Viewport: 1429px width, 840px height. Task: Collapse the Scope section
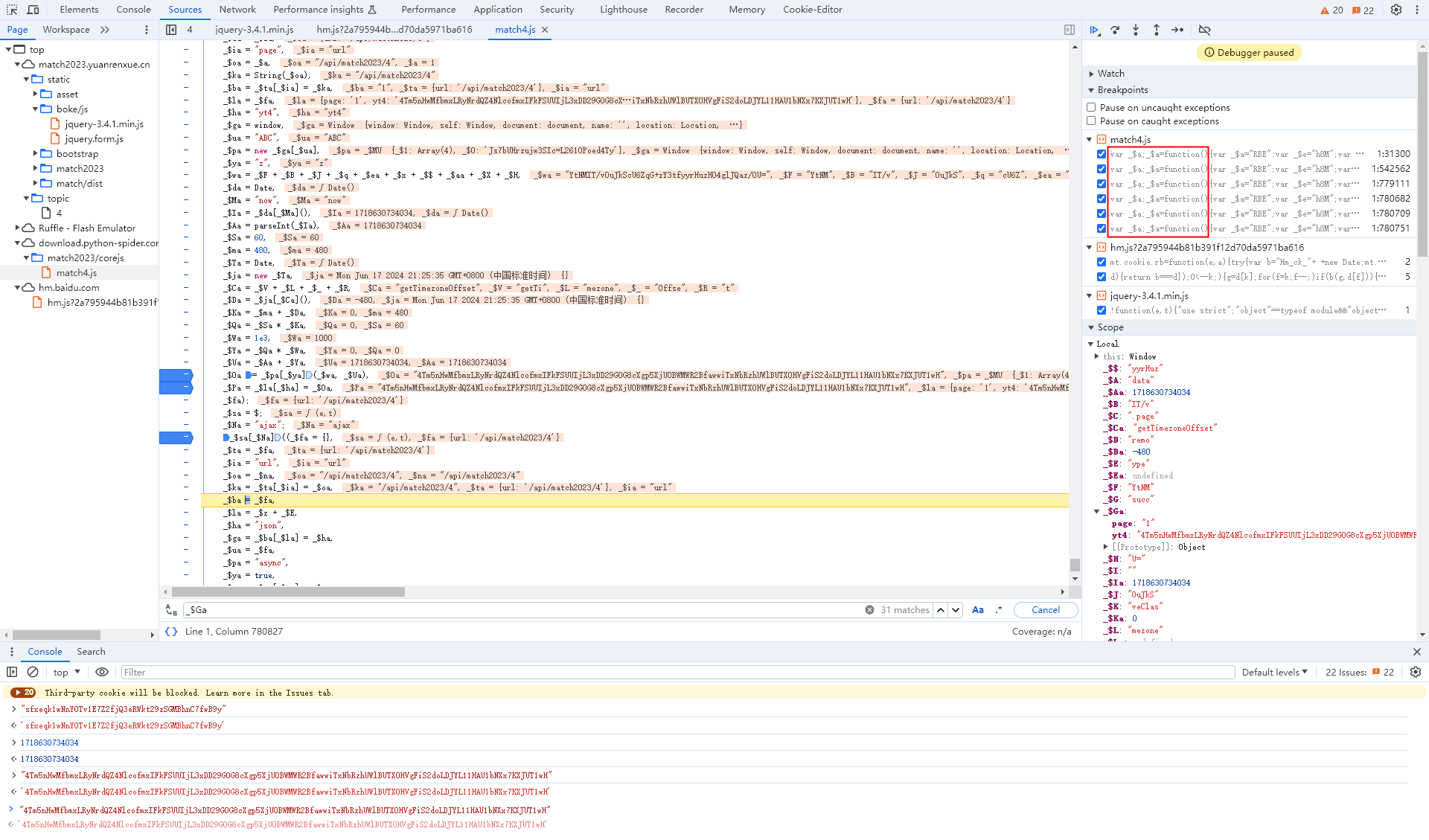pyautogui.click(x=1091, y=327)
